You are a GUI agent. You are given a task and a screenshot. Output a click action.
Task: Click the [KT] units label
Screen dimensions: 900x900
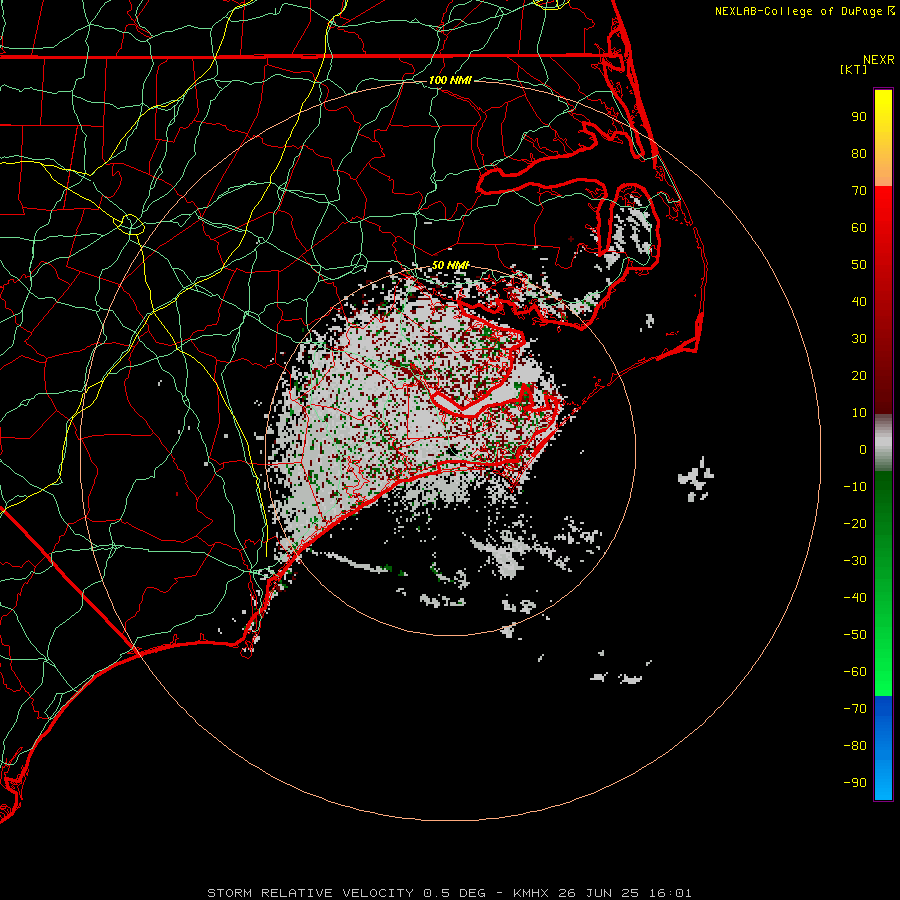coord(853,69)
